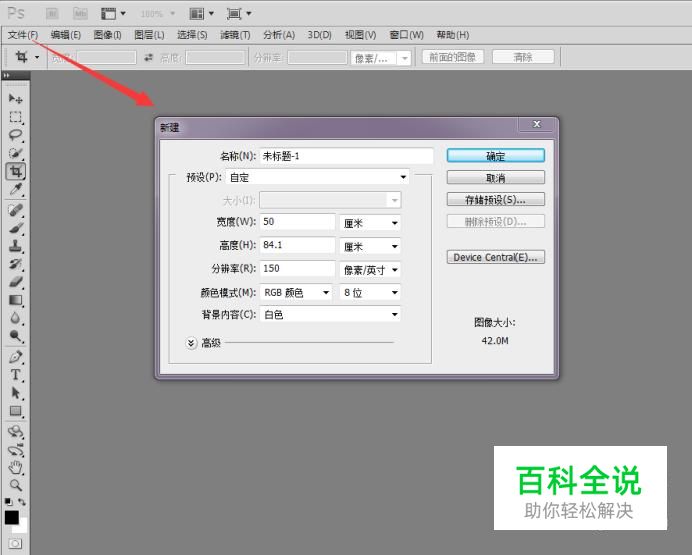Select the Brush tool
Image resolution: width=692 pixels, height=555 pixels.
pos(15,228)
